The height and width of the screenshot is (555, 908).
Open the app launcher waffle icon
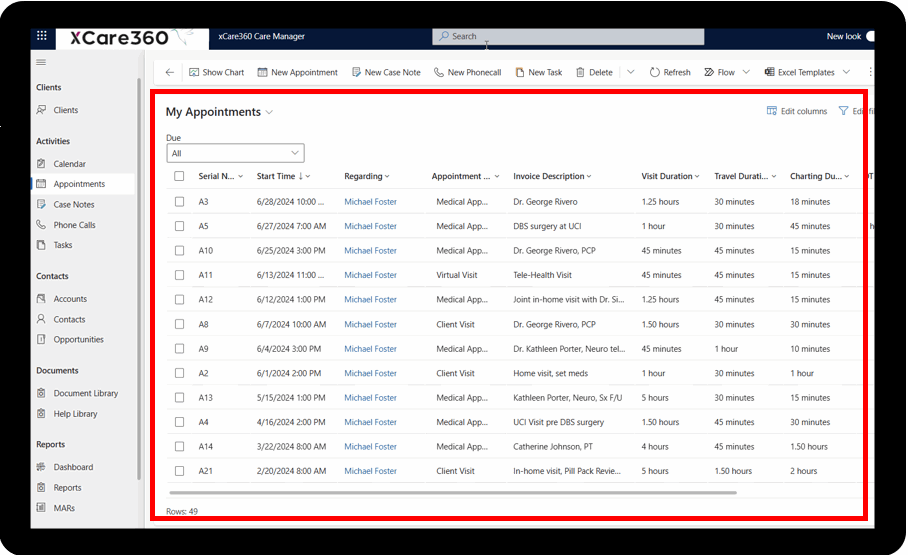(x=42, y=36)
